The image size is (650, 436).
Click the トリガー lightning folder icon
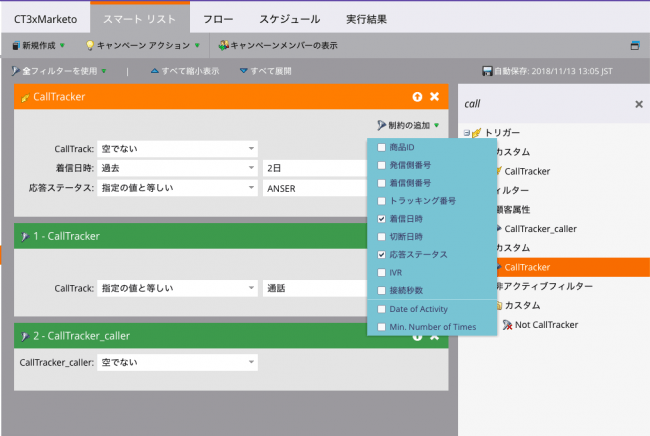(477, 133)
